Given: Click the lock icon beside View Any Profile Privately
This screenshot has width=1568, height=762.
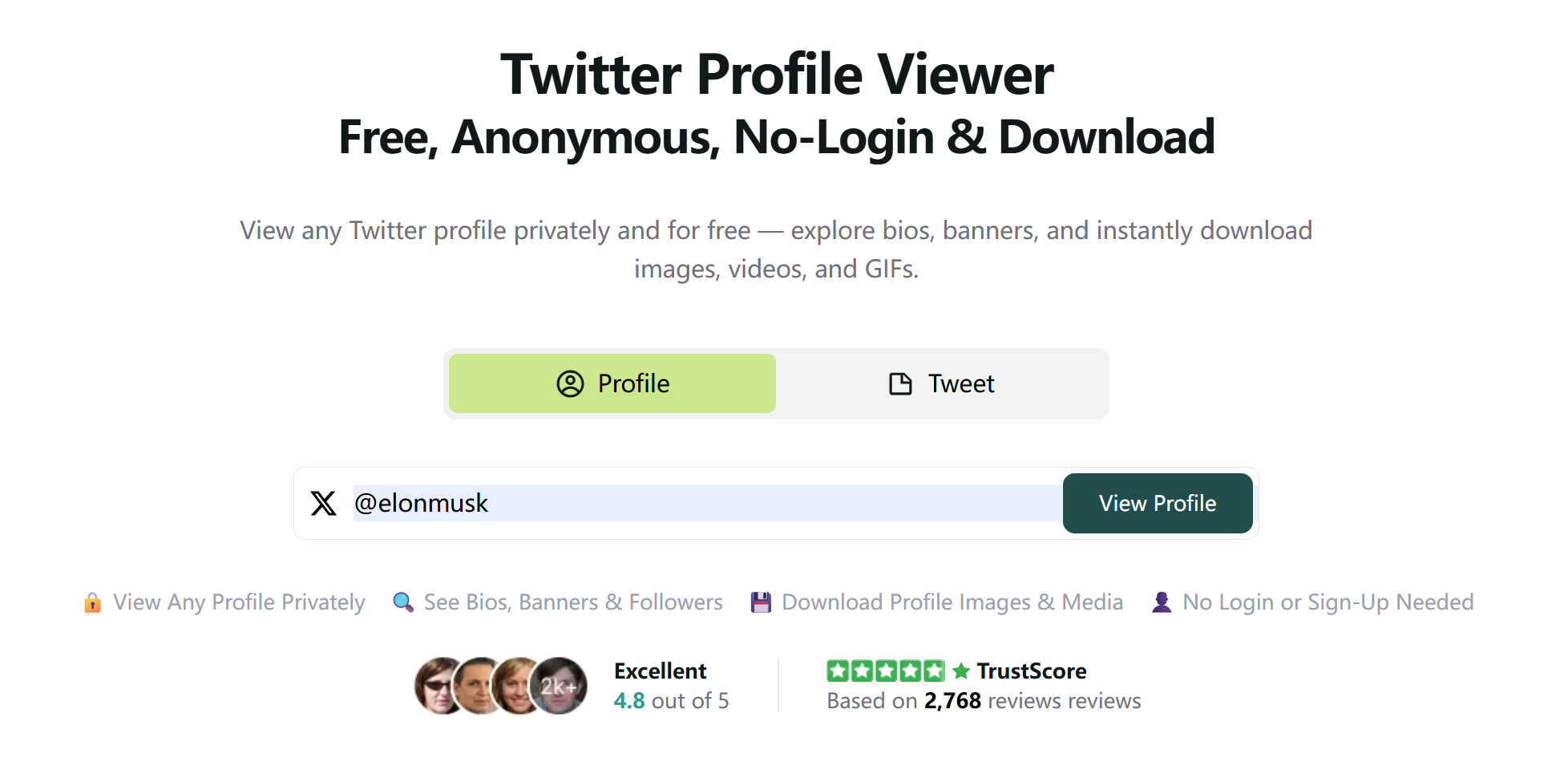Looking at the screenshot, I should pyautogui.click(x=93, y=602).
